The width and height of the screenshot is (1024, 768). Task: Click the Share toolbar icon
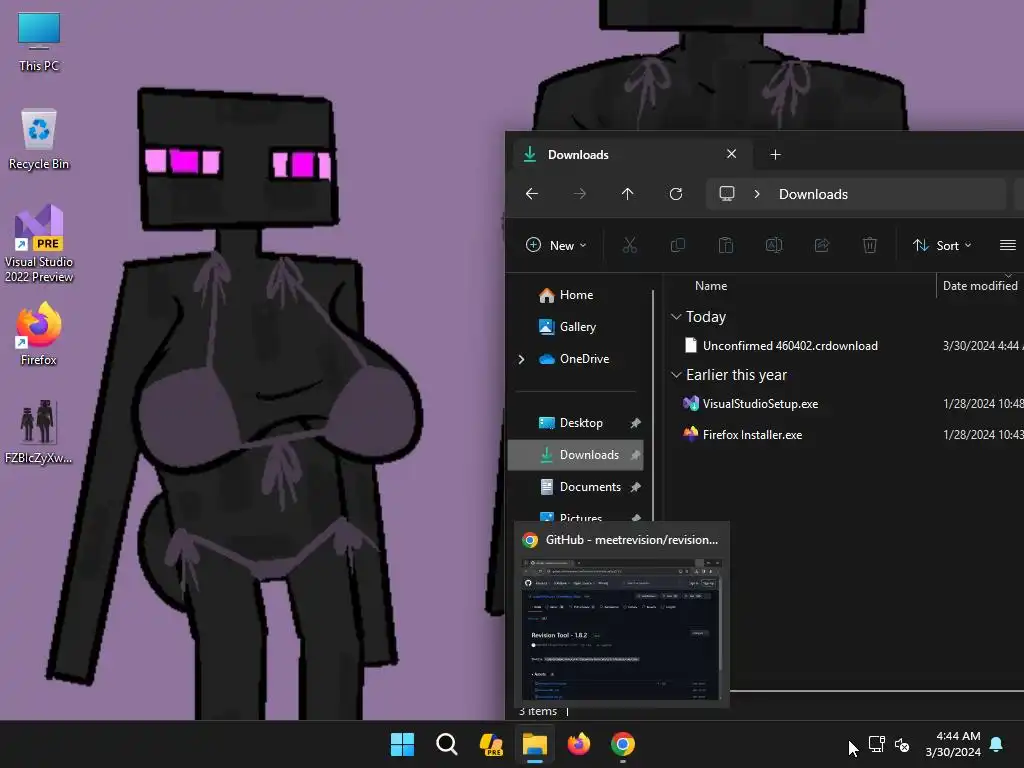[x=822, y=246]
